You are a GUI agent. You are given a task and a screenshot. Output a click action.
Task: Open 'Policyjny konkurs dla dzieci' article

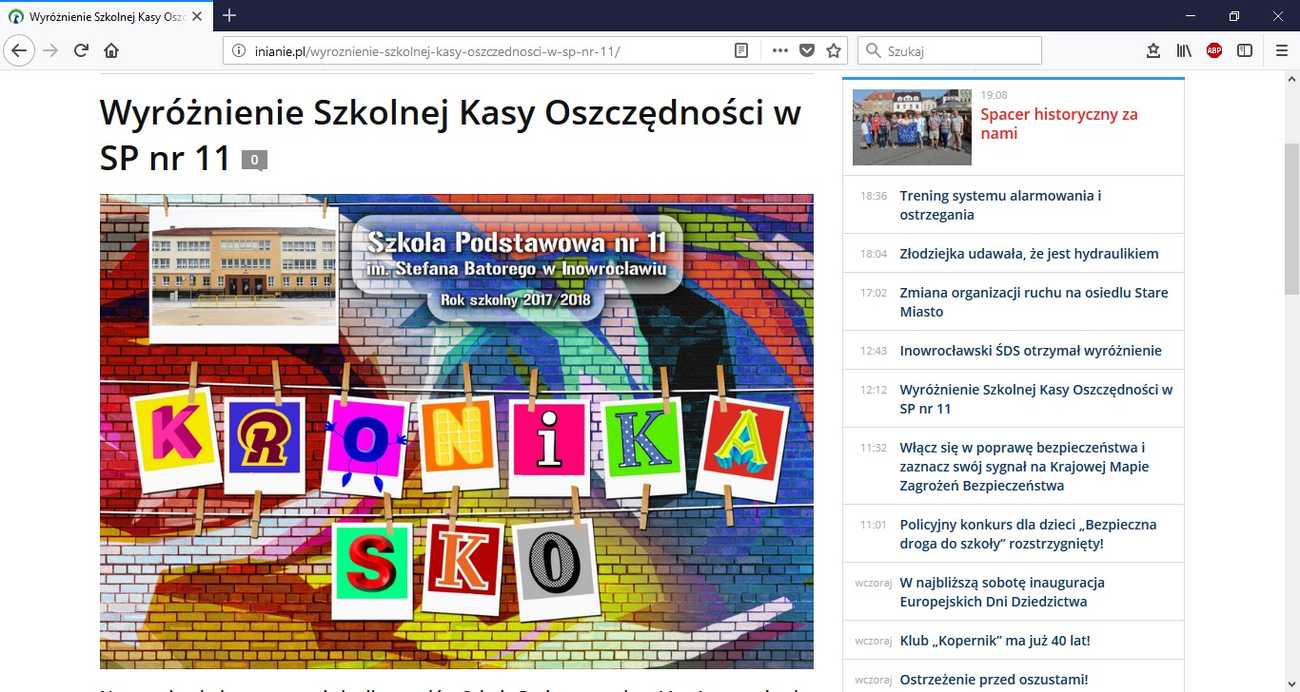pyautogui.click(x=1028, y=534)
